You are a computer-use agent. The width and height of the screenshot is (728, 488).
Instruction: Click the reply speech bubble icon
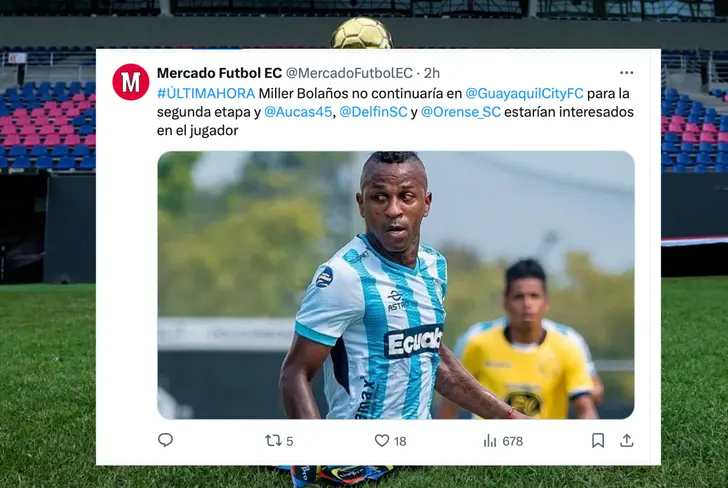coord(165,440)
